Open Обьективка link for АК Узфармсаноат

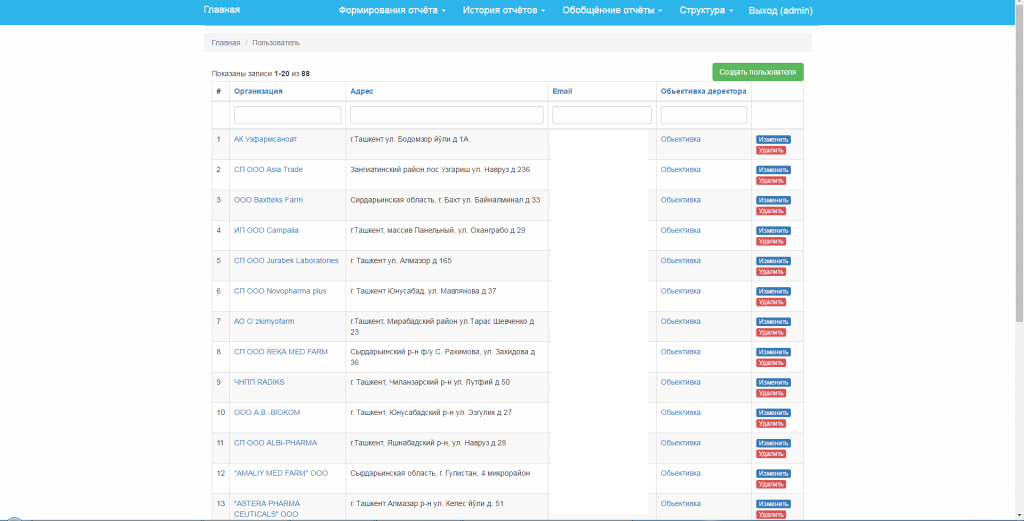click(680, 139)
